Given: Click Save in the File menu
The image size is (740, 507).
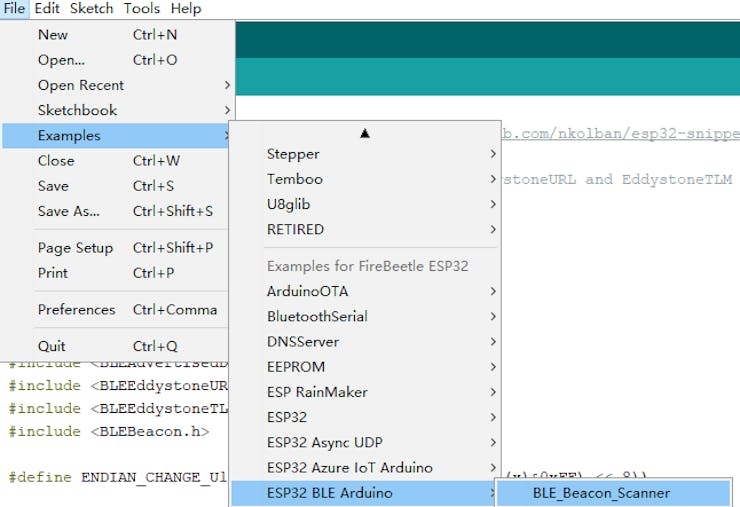Looking at the screenshot, I should click(116, 186).
